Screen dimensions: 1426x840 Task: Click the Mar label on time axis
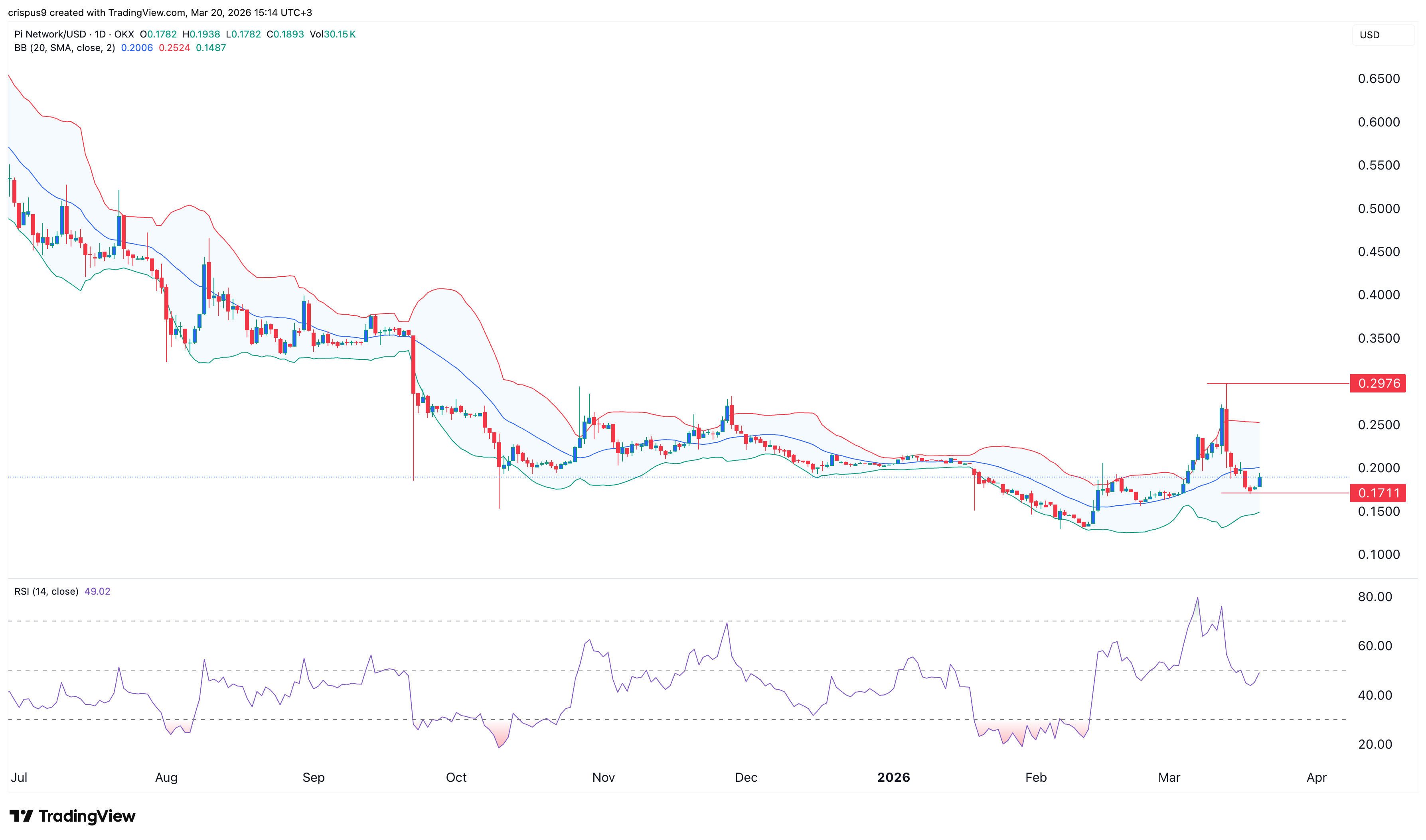click(x=1169, y=777)
